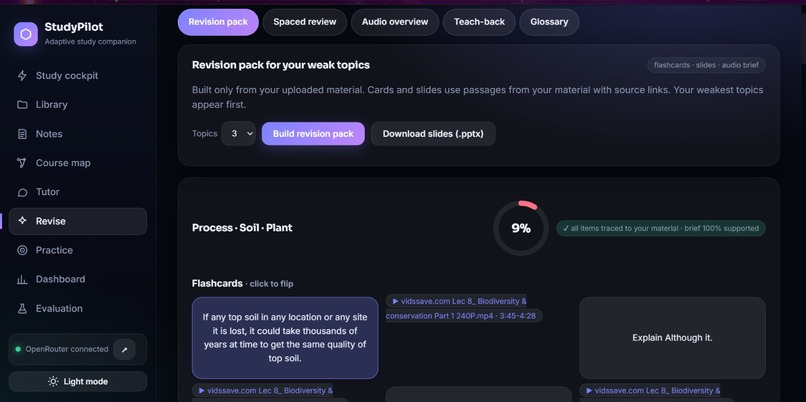This screenshot has height=402, width=806.
Task: Open Library folder icon in sidebar
Action: [22, 104]
